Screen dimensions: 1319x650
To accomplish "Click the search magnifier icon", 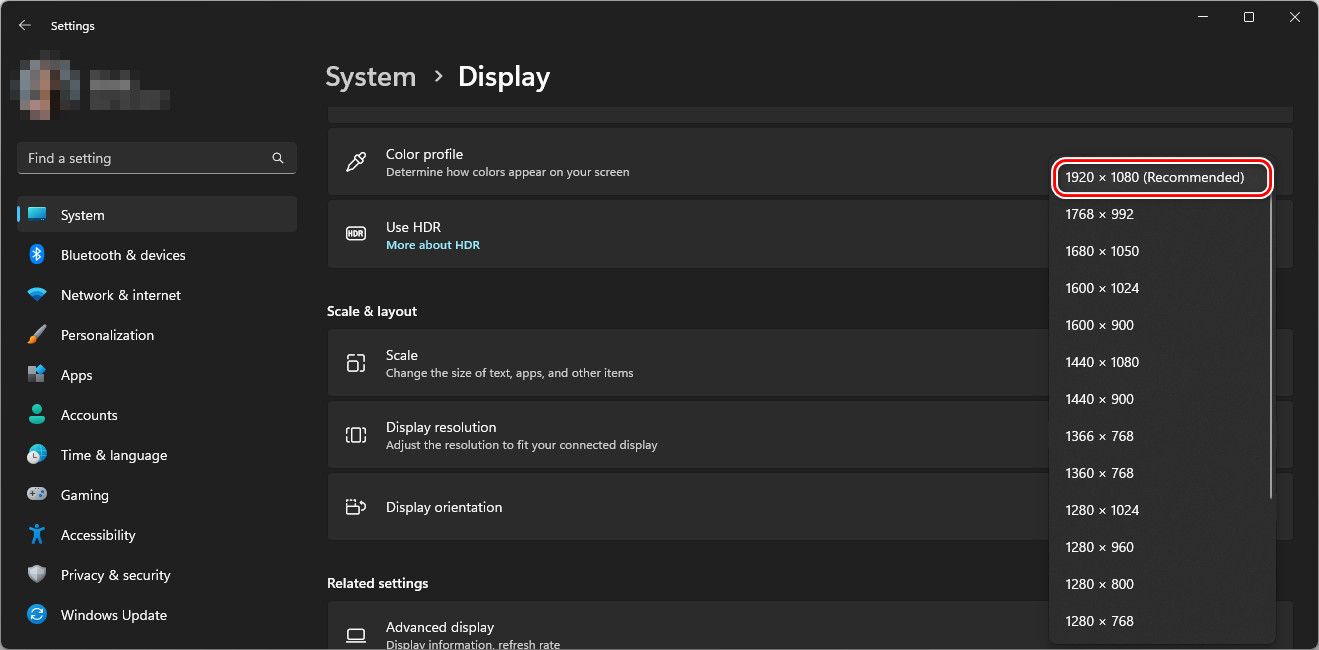I will pos(278,158).
